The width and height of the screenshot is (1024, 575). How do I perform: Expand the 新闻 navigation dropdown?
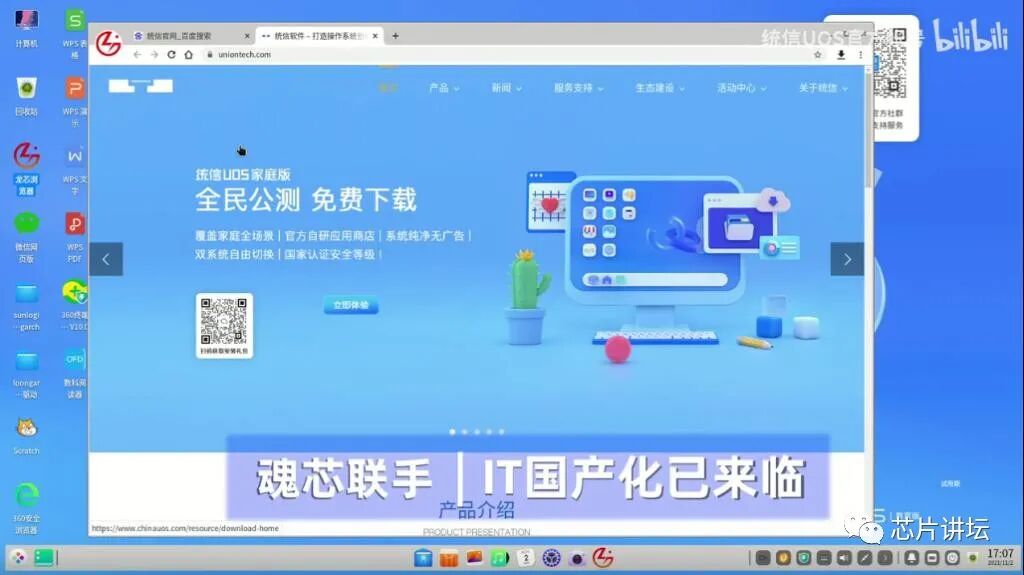point(507,88)
